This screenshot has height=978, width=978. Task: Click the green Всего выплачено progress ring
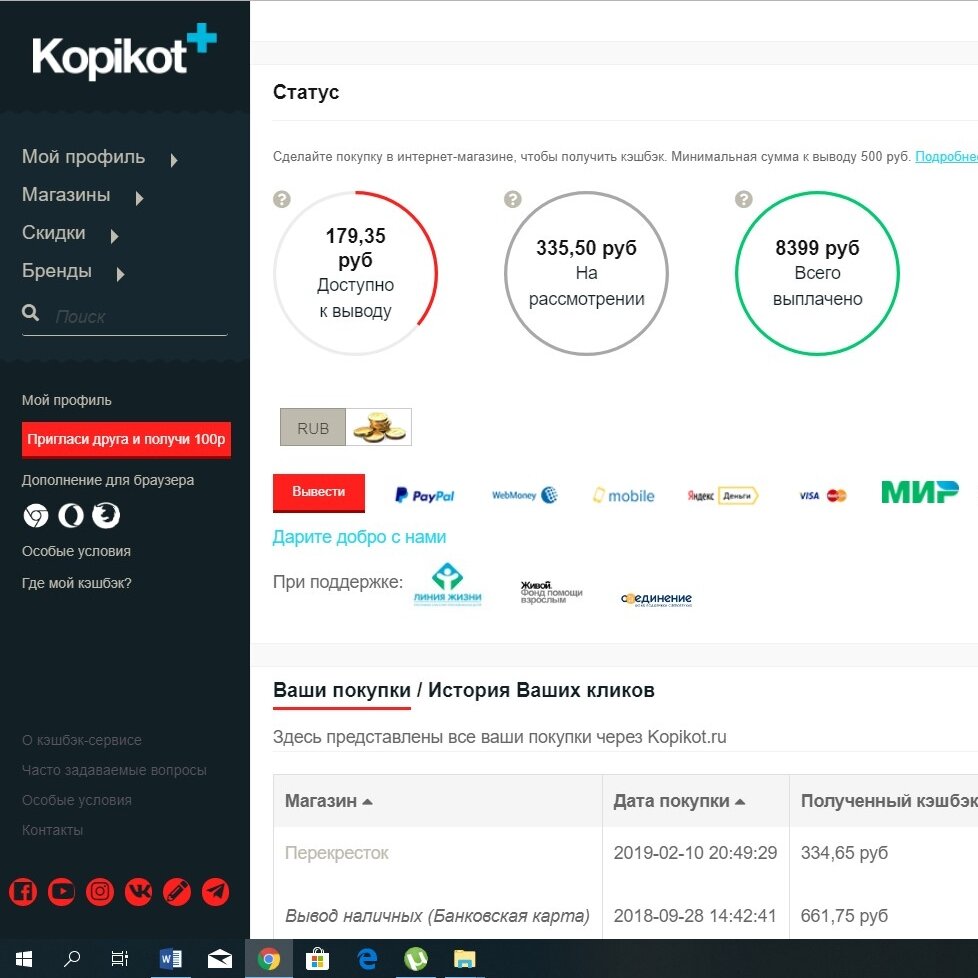pos(817,272)
